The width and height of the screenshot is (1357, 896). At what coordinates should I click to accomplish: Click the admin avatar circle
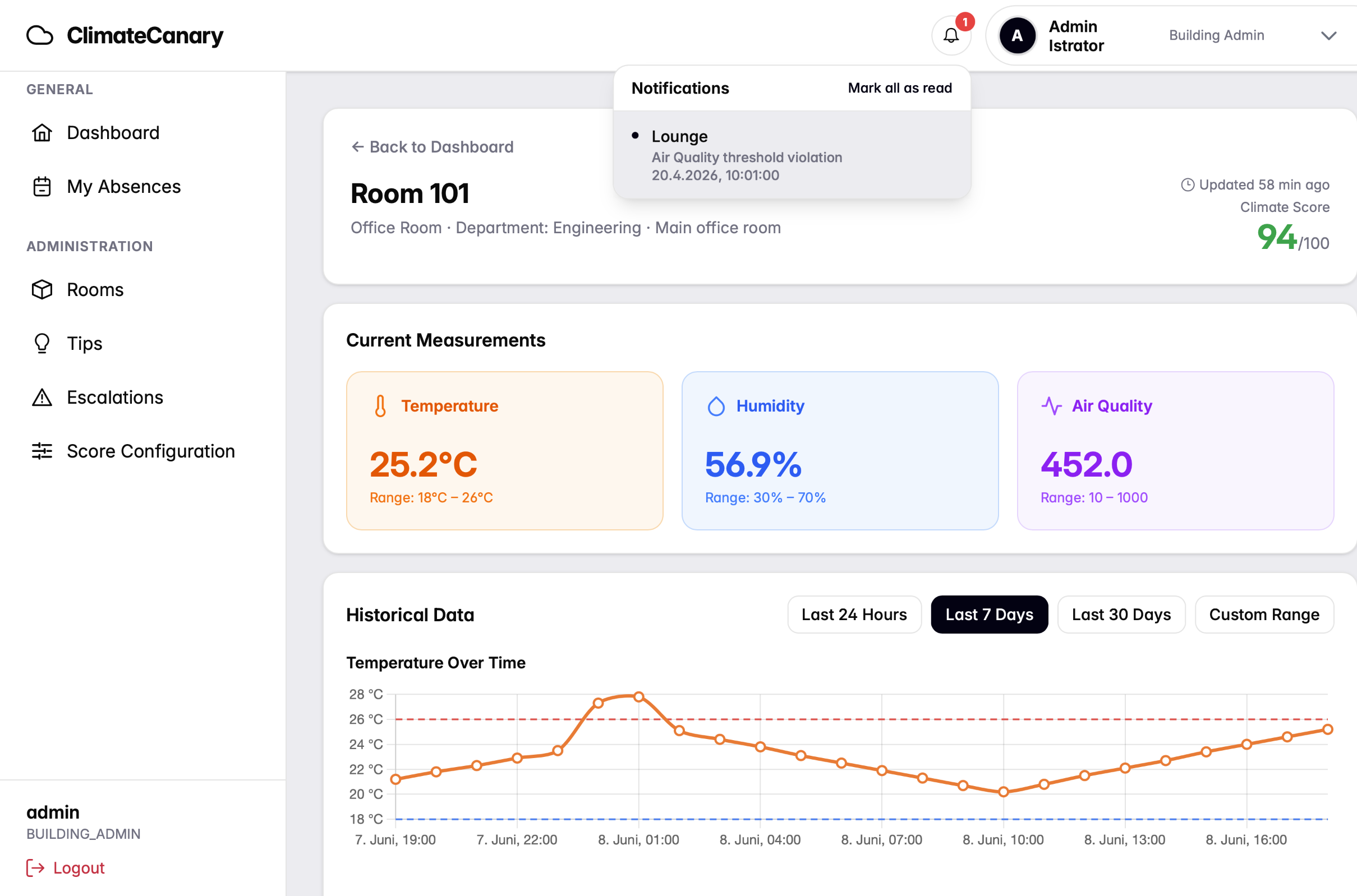[1017, 35]
